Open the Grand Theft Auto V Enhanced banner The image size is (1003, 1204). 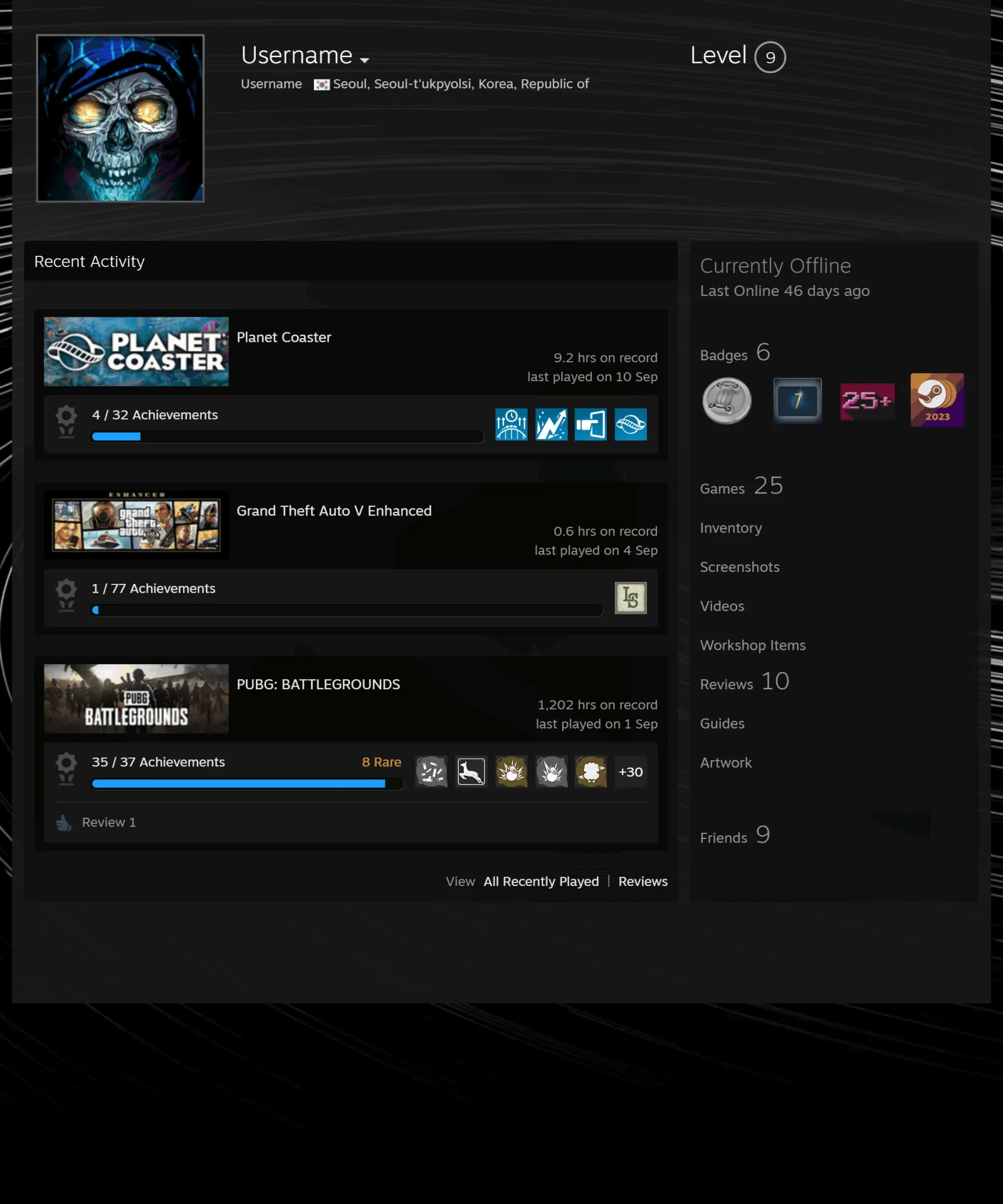tap(136, 525)
